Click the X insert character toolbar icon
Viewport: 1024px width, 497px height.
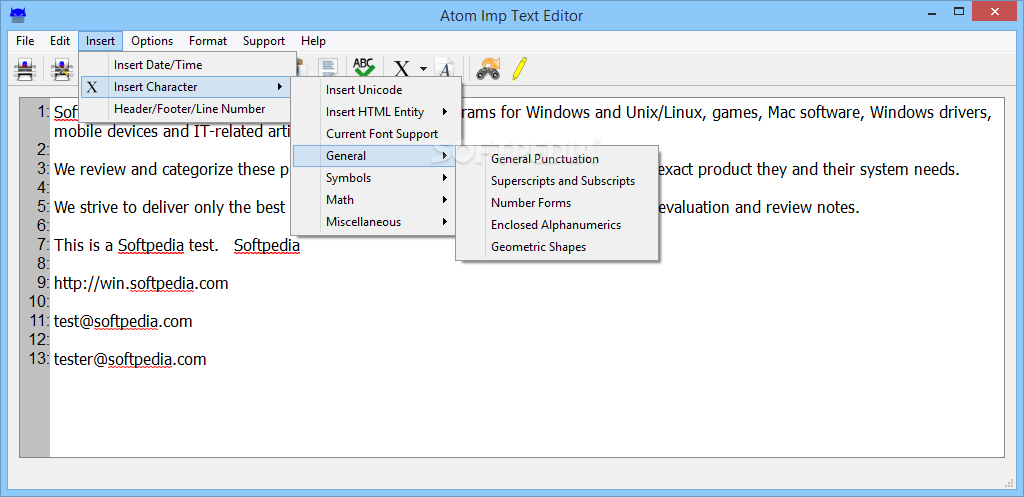(402, 69)
